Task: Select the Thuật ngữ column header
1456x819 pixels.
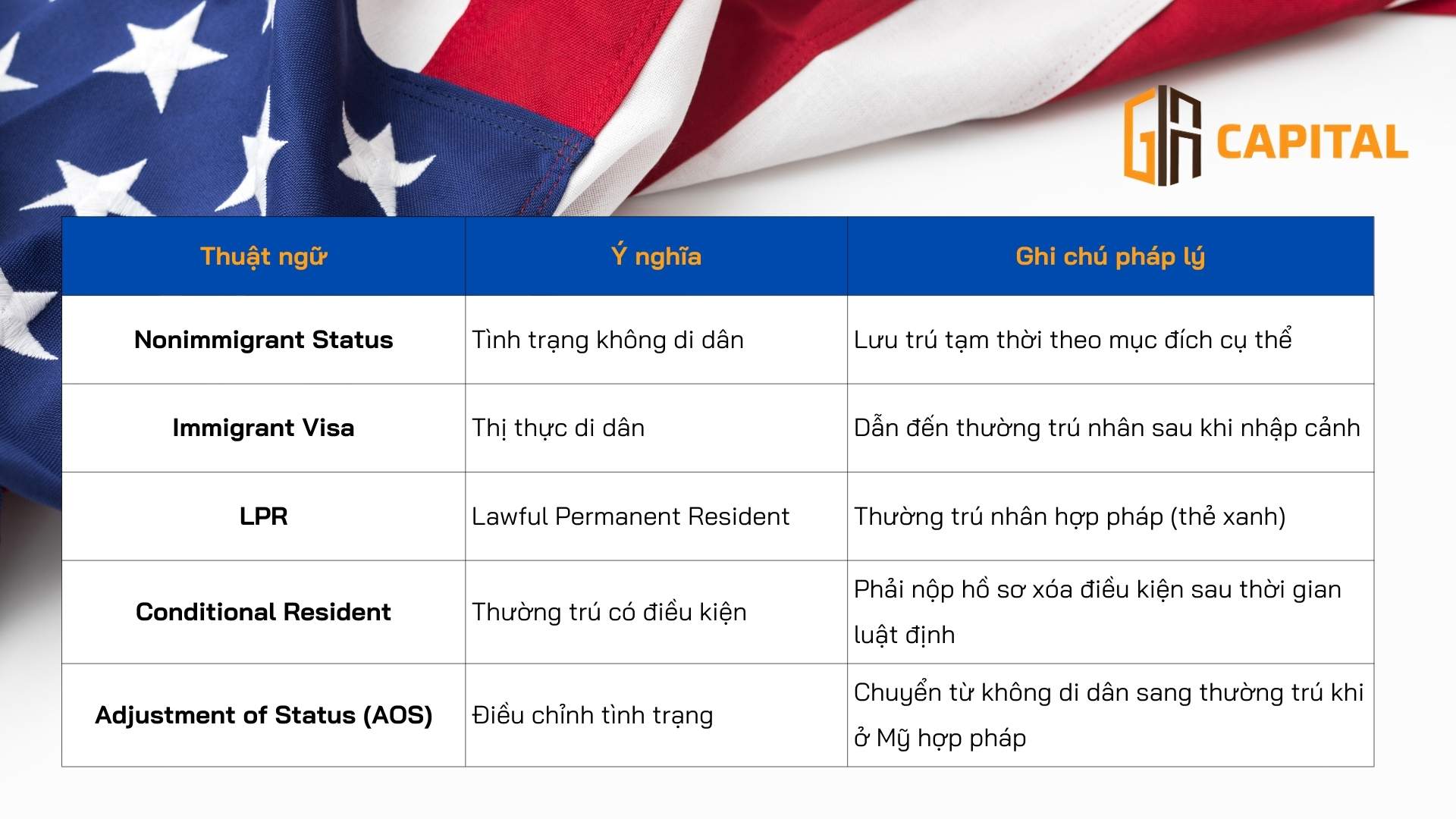Action: 263,256
